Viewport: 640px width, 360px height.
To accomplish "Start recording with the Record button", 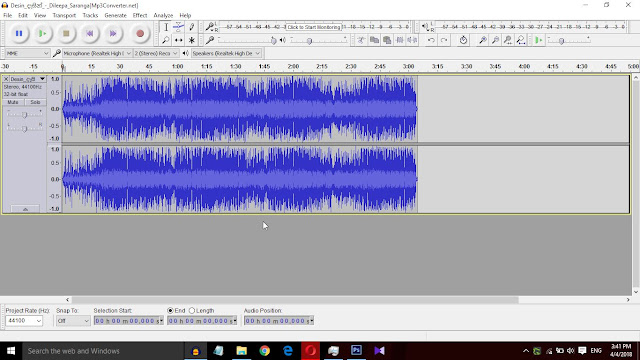I will pos(140,33).
